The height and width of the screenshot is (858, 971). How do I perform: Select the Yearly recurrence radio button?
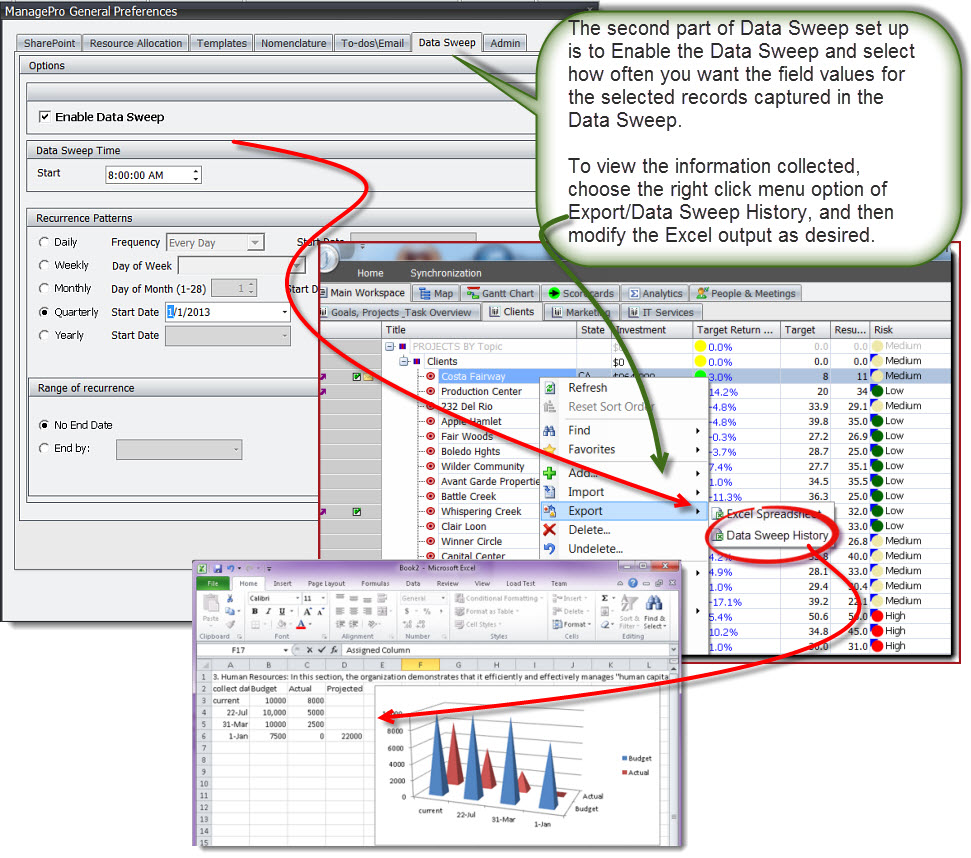[x=43, y=335]
